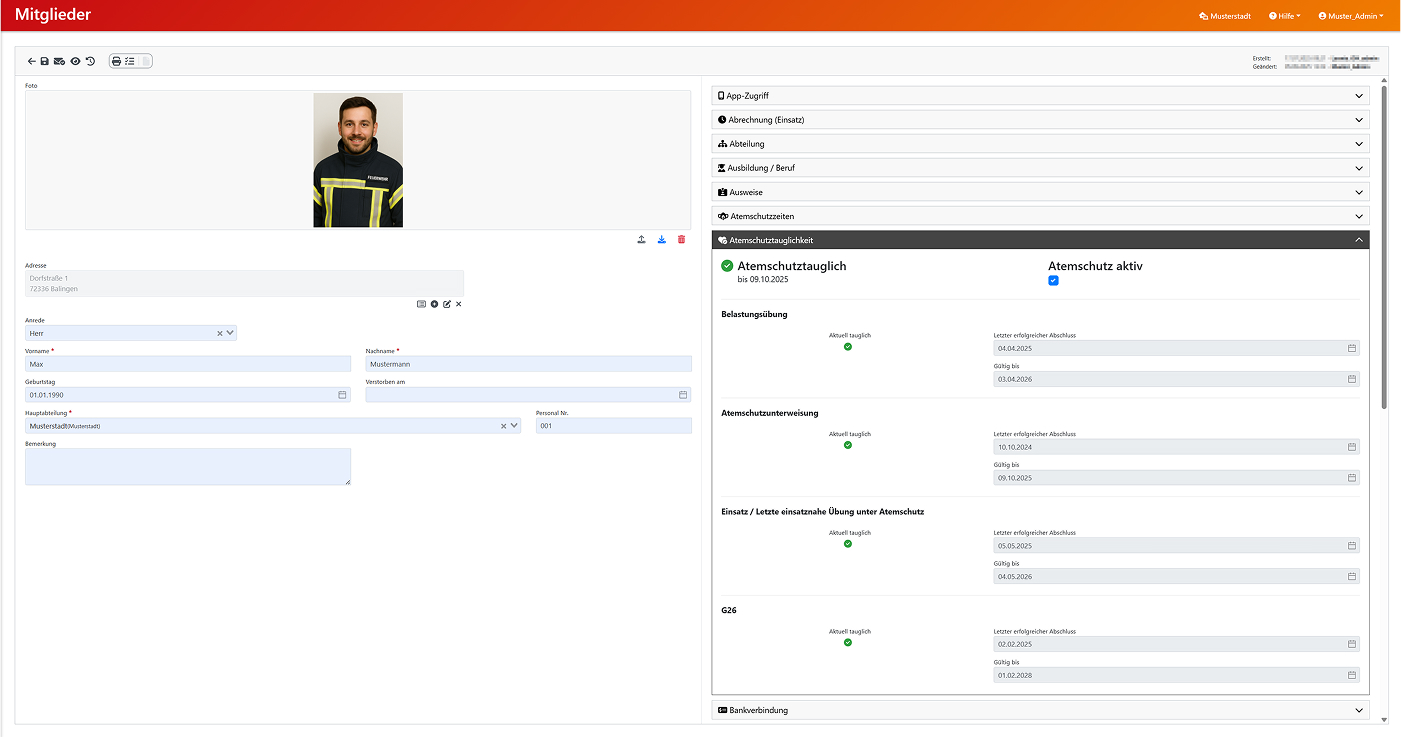1401x737 pixels.
Task: Click into the Bemerkung text area
Action: tap(188, 467)
